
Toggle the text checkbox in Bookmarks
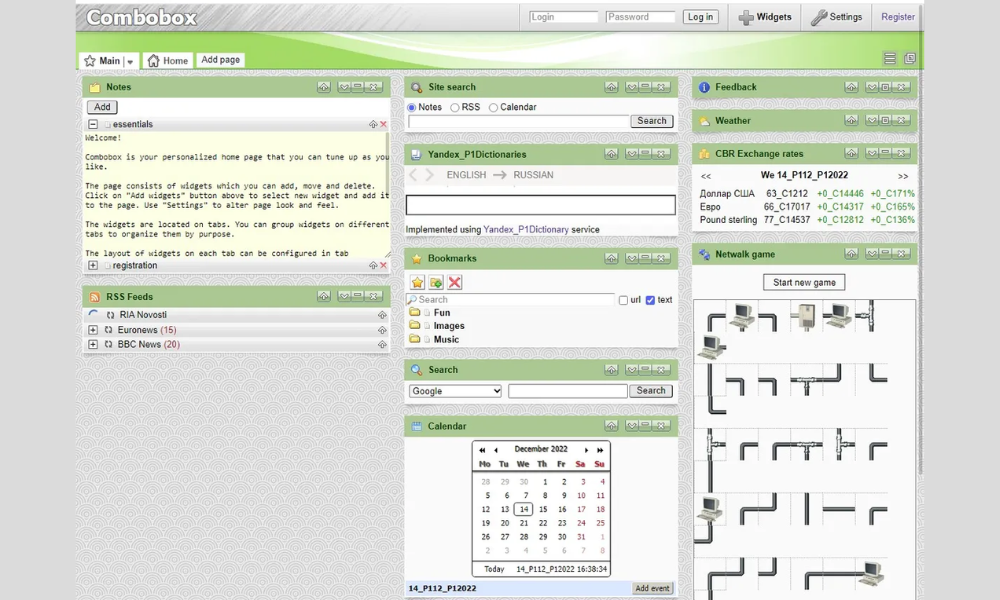point(650,300)
